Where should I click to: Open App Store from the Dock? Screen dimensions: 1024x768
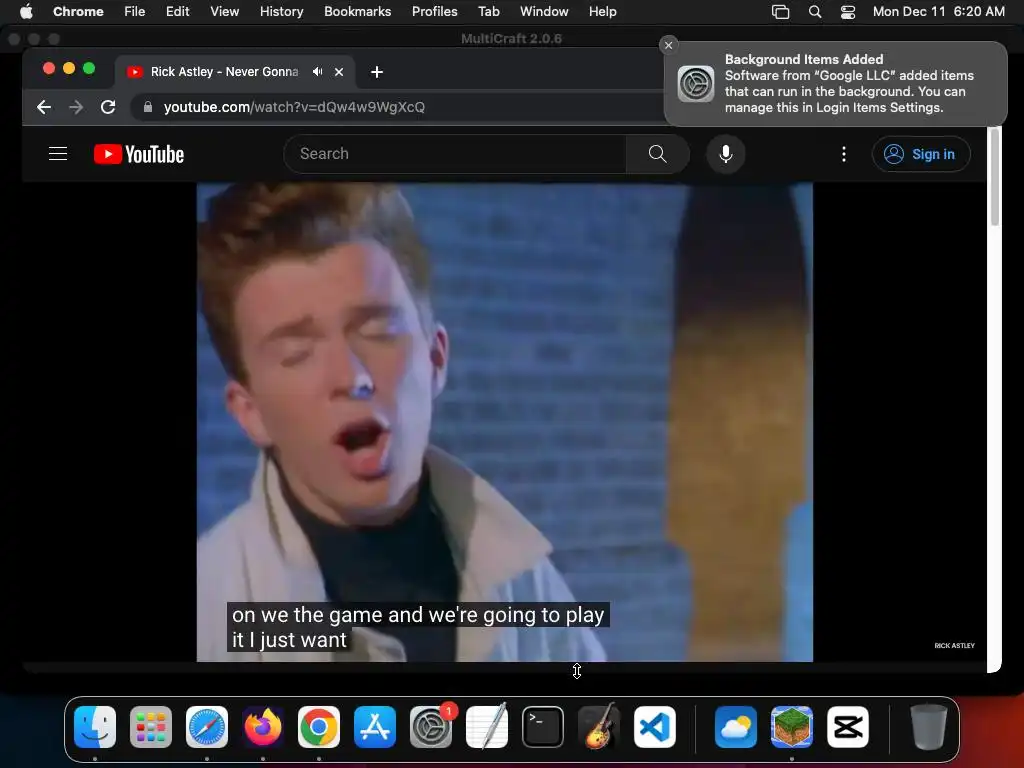(x=375, y=727)
